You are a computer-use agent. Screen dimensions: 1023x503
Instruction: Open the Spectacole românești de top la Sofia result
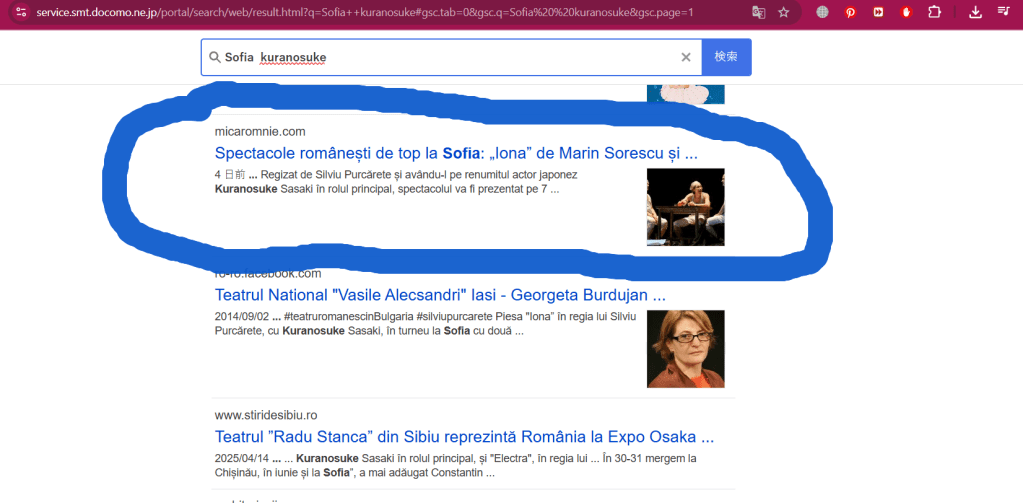pyautogui.click(x=456, y=153)
